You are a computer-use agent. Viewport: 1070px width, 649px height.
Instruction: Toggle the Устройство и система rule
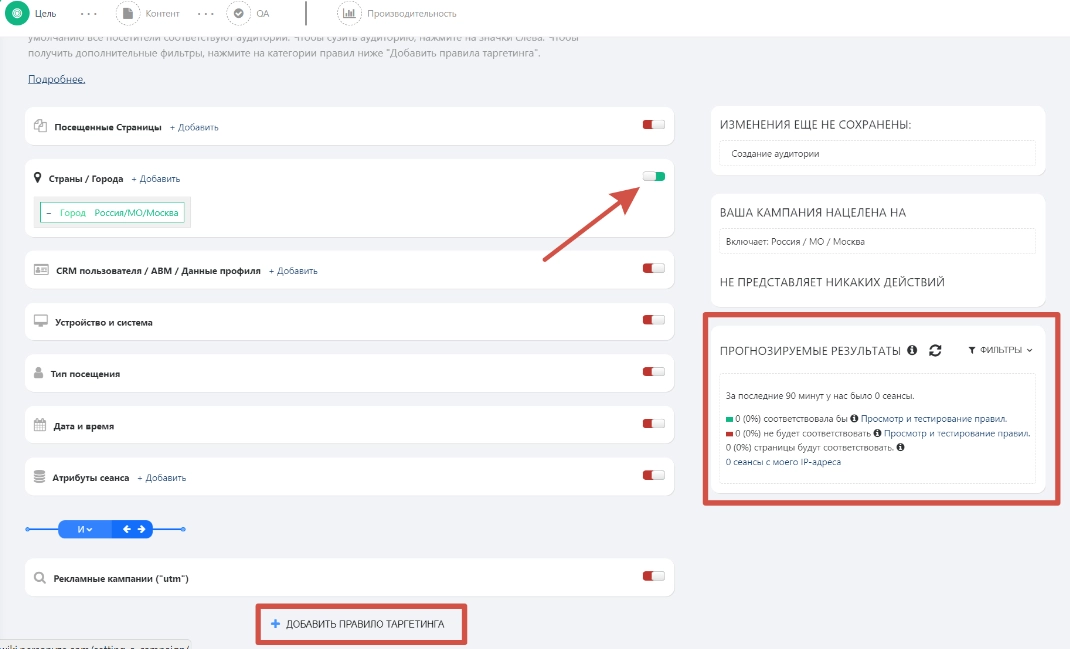tap(654, 320)
